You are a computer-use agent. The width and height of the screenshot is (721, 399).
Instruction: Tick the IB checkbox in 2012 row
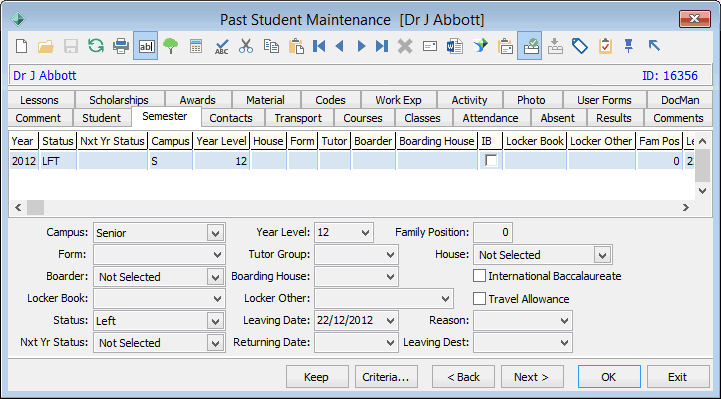click(491, 160)
